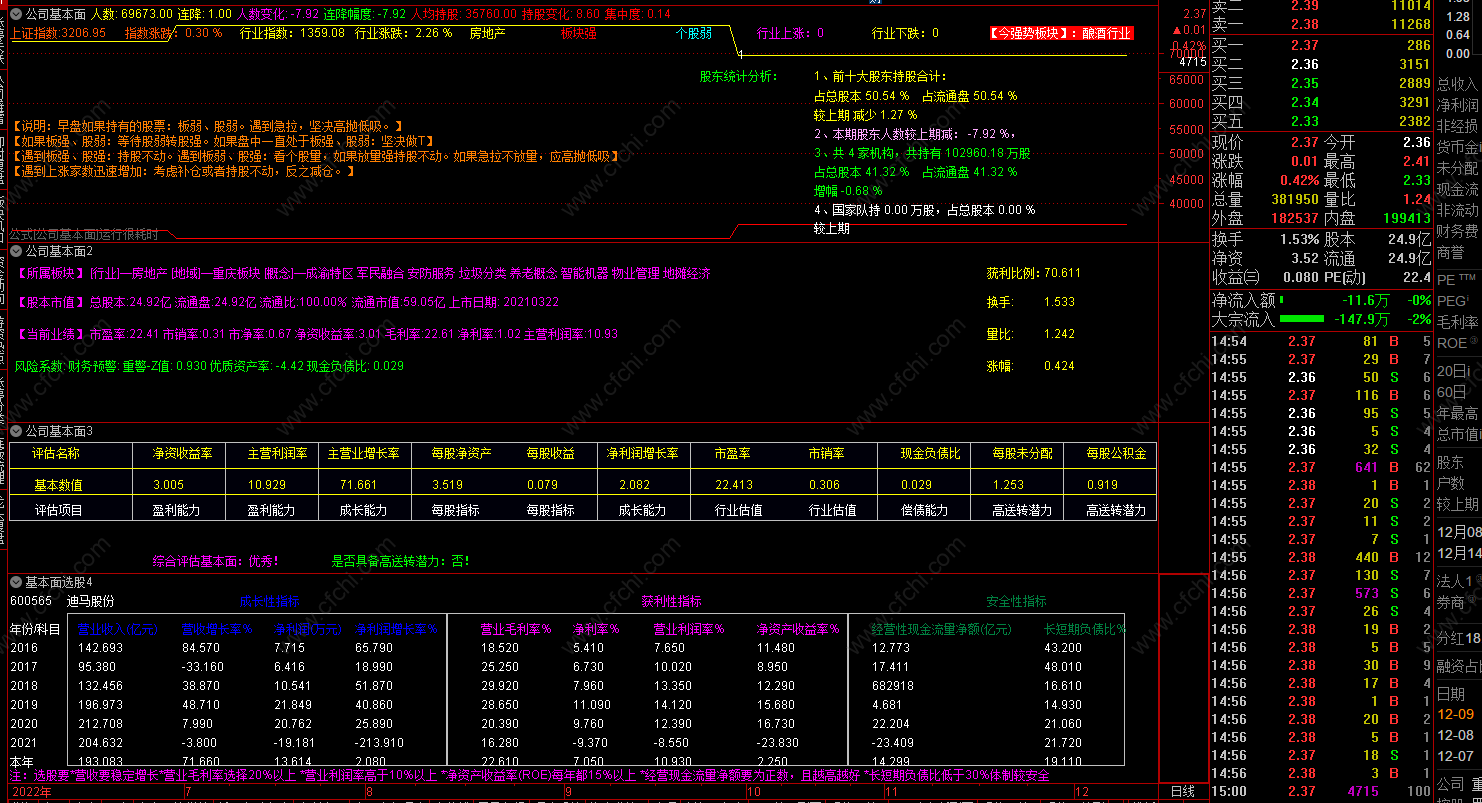The width and height of the screenshot is (1482, 803).
Task: Click the 12-09 date in right sidebar
Action: pyautogui.click(x=1455, y=715)
